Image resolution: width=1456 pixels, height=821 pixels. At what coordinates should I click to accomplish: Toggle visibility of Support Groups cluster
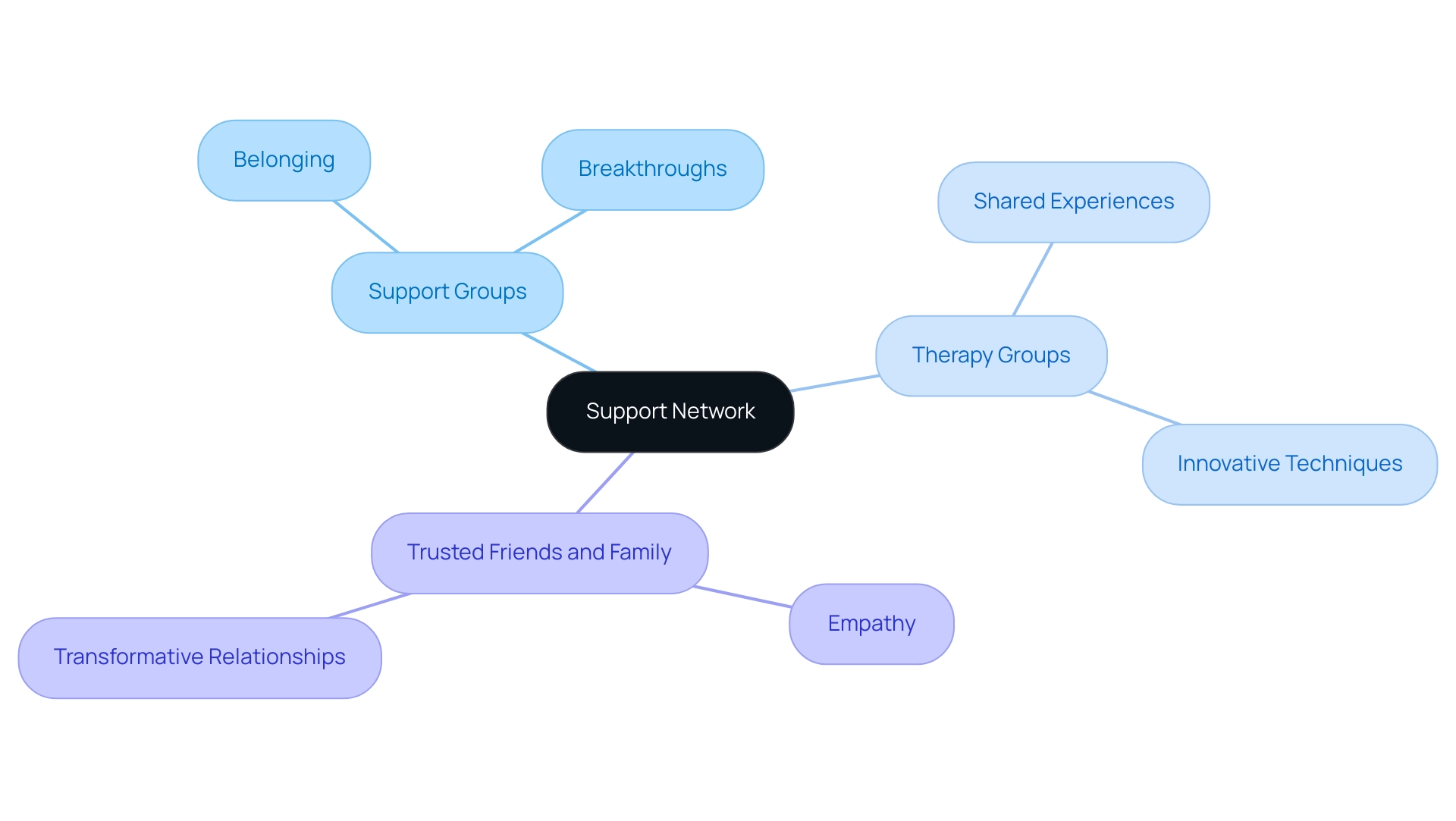[450, 290]
